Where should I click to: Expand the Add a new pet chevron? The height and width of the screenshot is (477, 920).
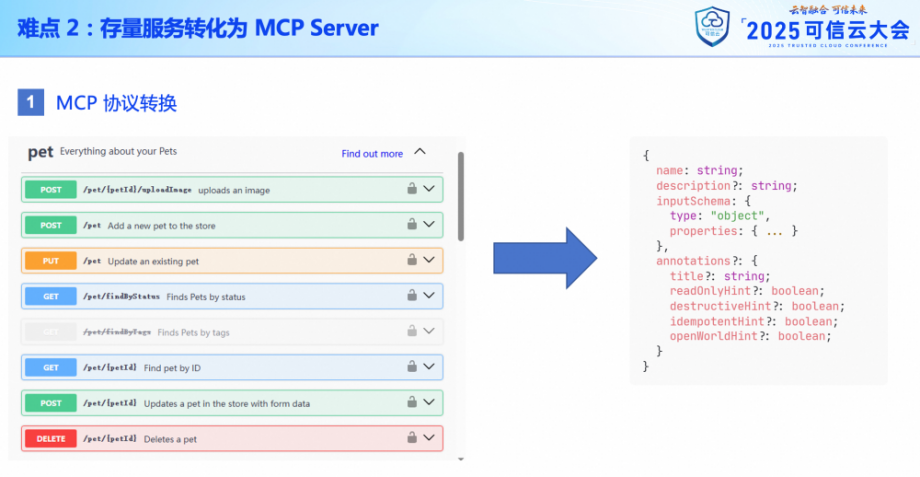click(x=429, y=224)
